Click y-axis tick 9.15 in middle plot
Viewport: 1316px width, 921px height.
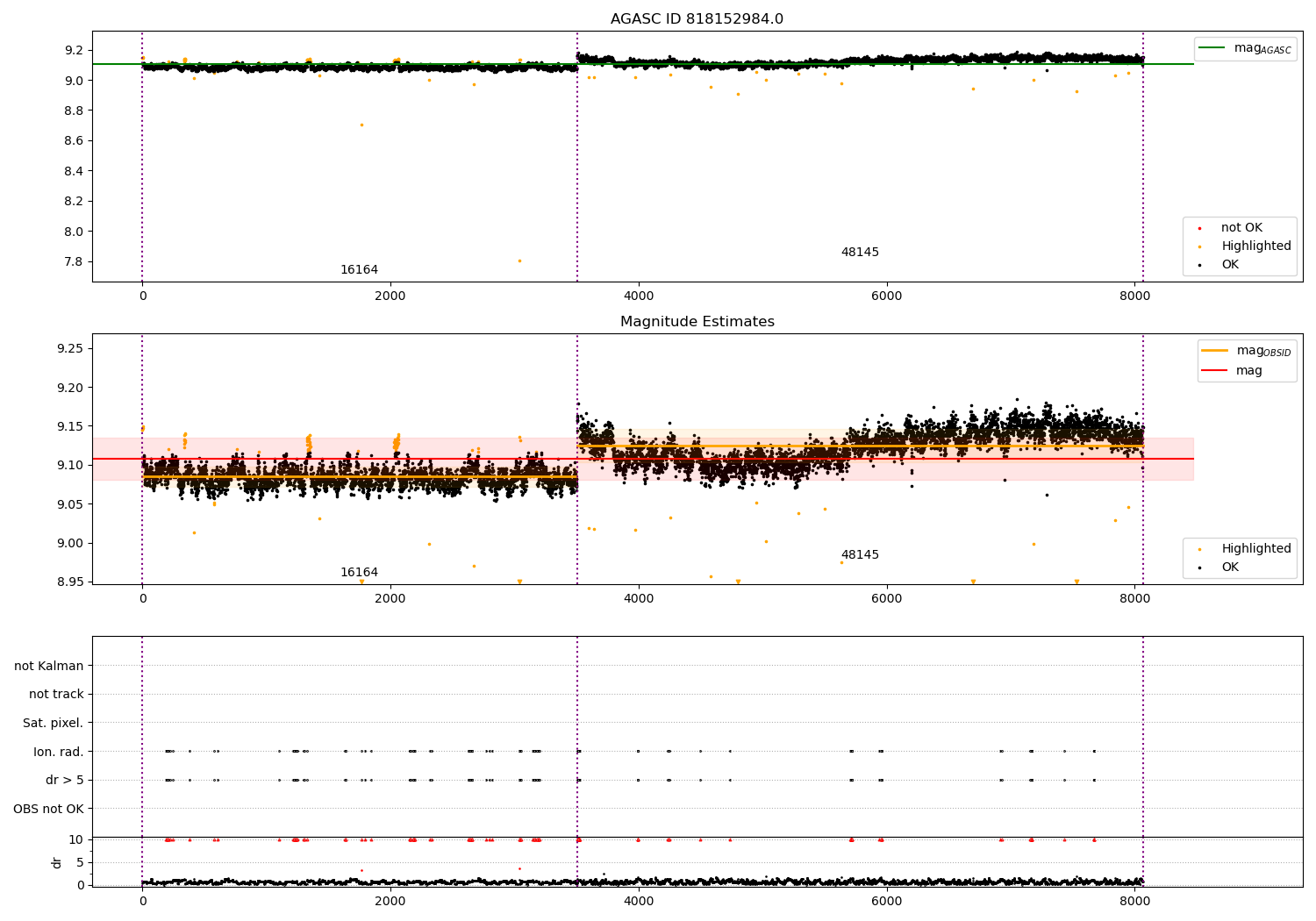tap(71, 427)
